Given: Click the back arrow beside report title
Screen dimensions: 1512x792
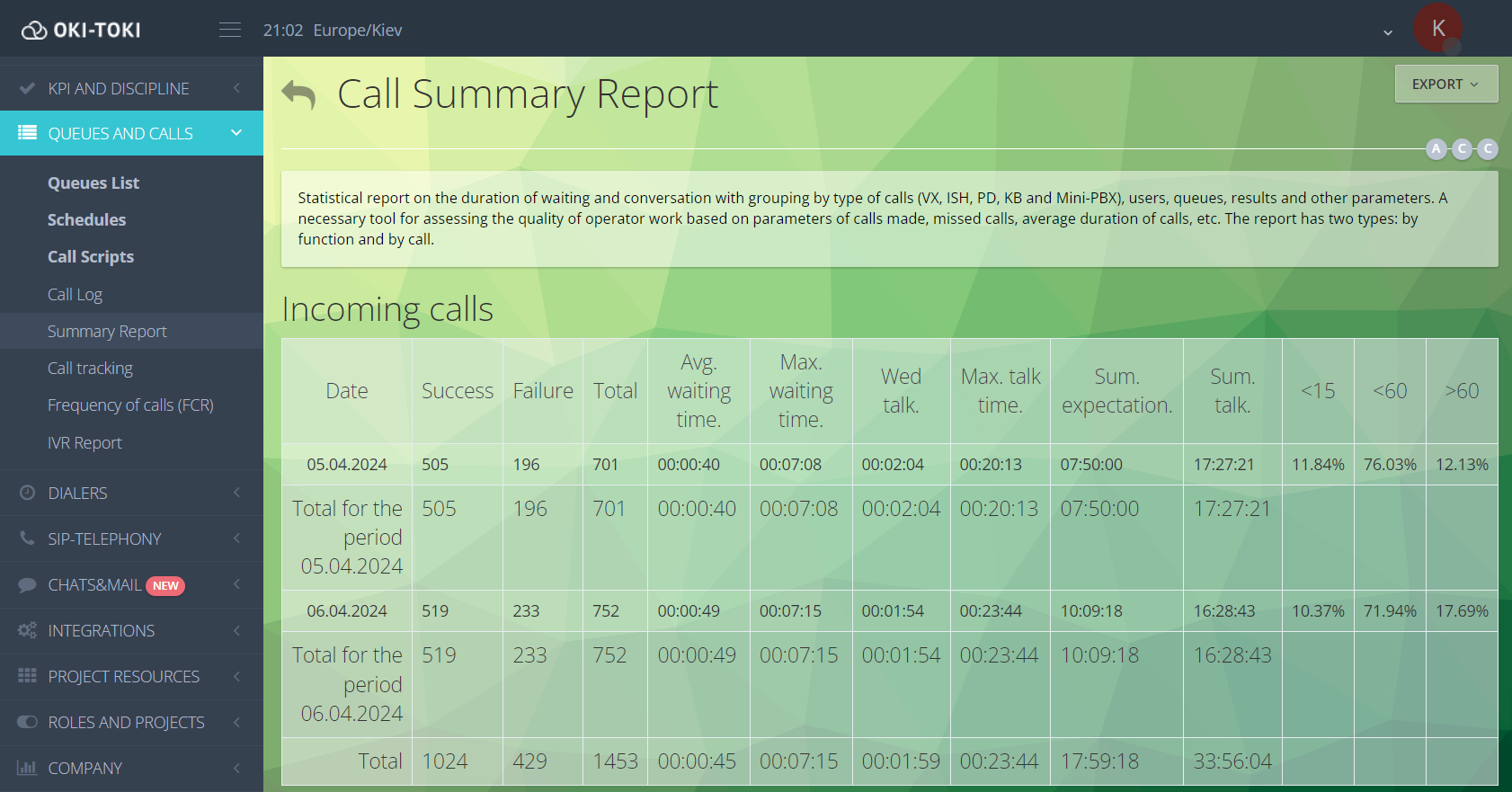Looking at the screenshot, I should (x=298, y=94).
